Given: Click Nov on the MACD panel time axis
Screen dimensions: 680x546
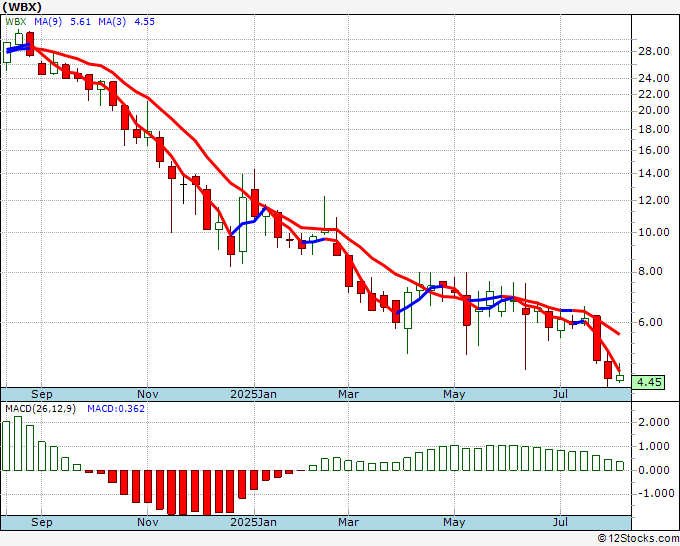Looking at the screenshot, I should pos(147,522).
